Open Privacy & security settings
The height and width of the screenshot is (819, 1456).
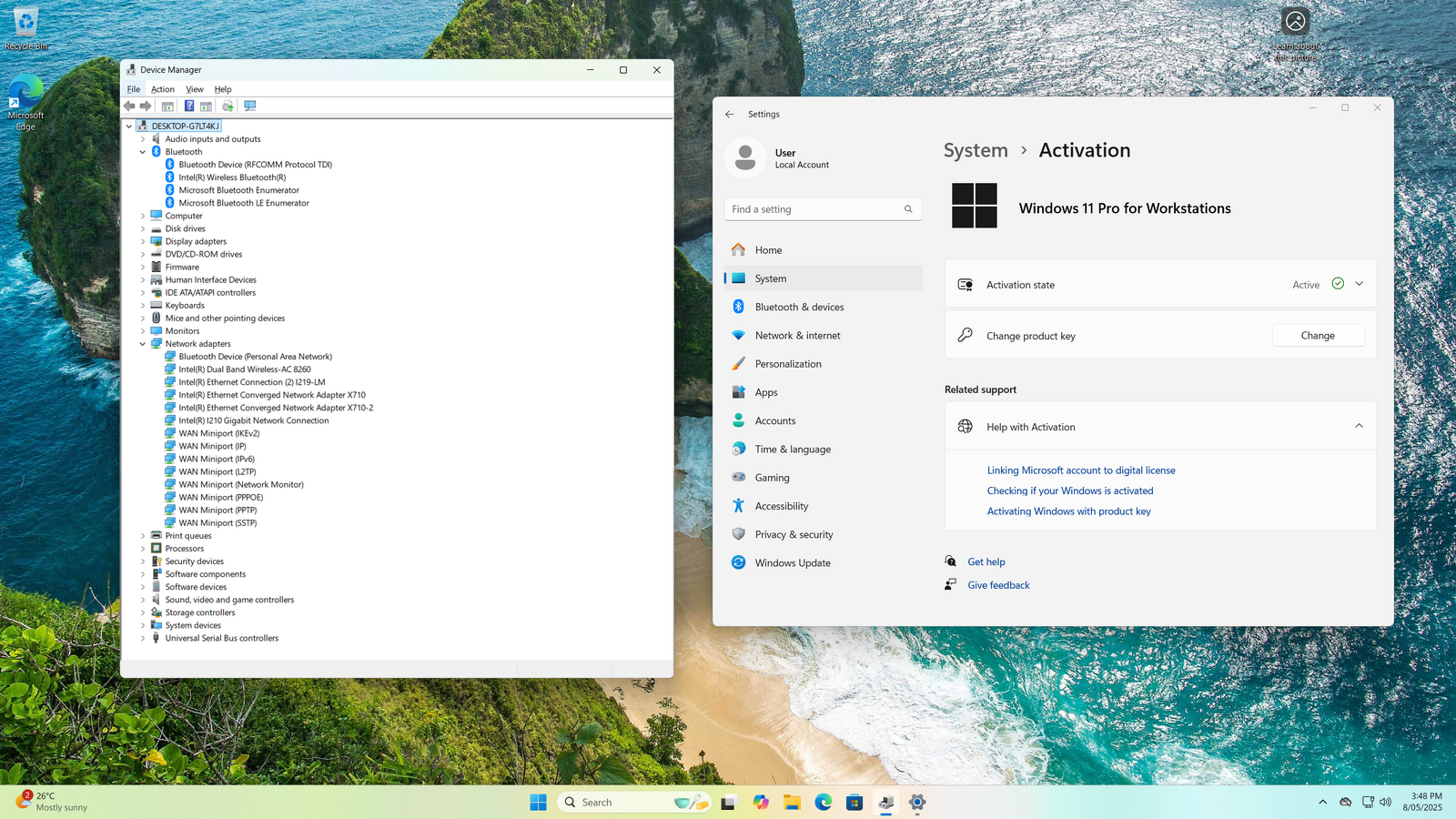click(824, 535)
